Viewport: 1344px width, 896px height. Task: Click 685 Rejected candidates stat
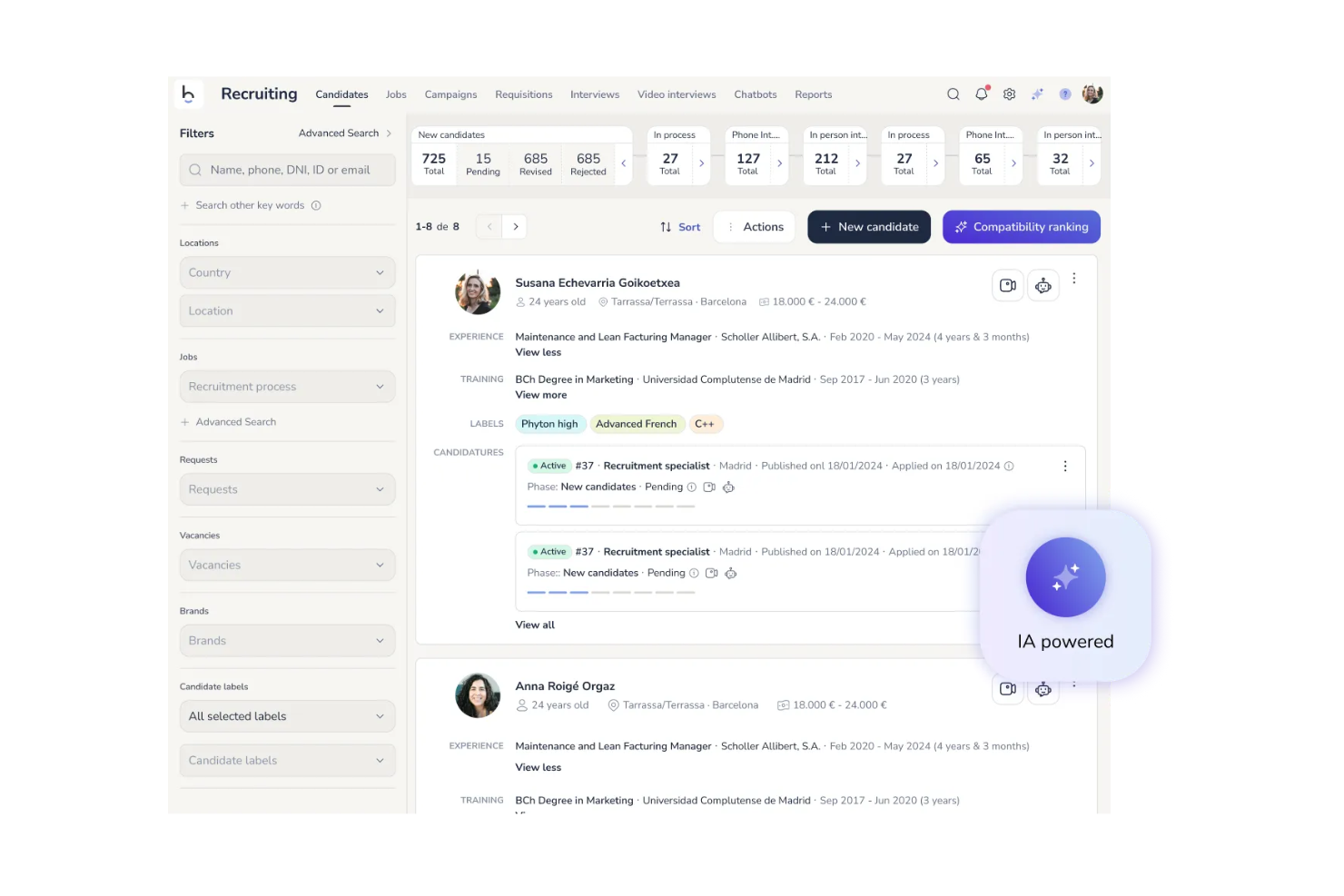tap(588, 163)
